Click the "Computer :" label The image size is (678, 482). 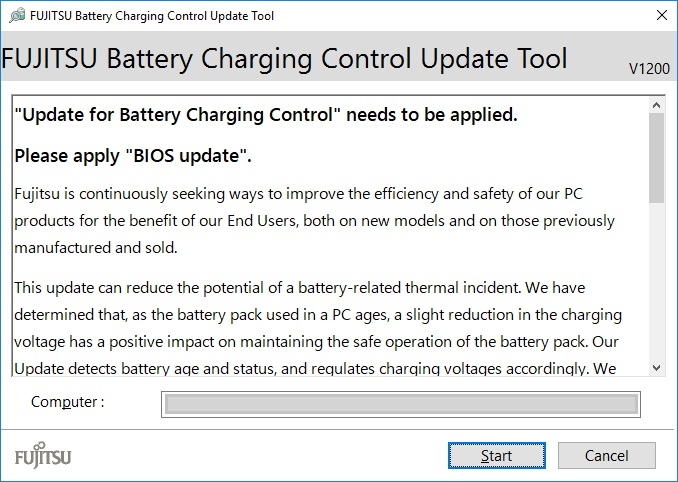coord(67,402)
